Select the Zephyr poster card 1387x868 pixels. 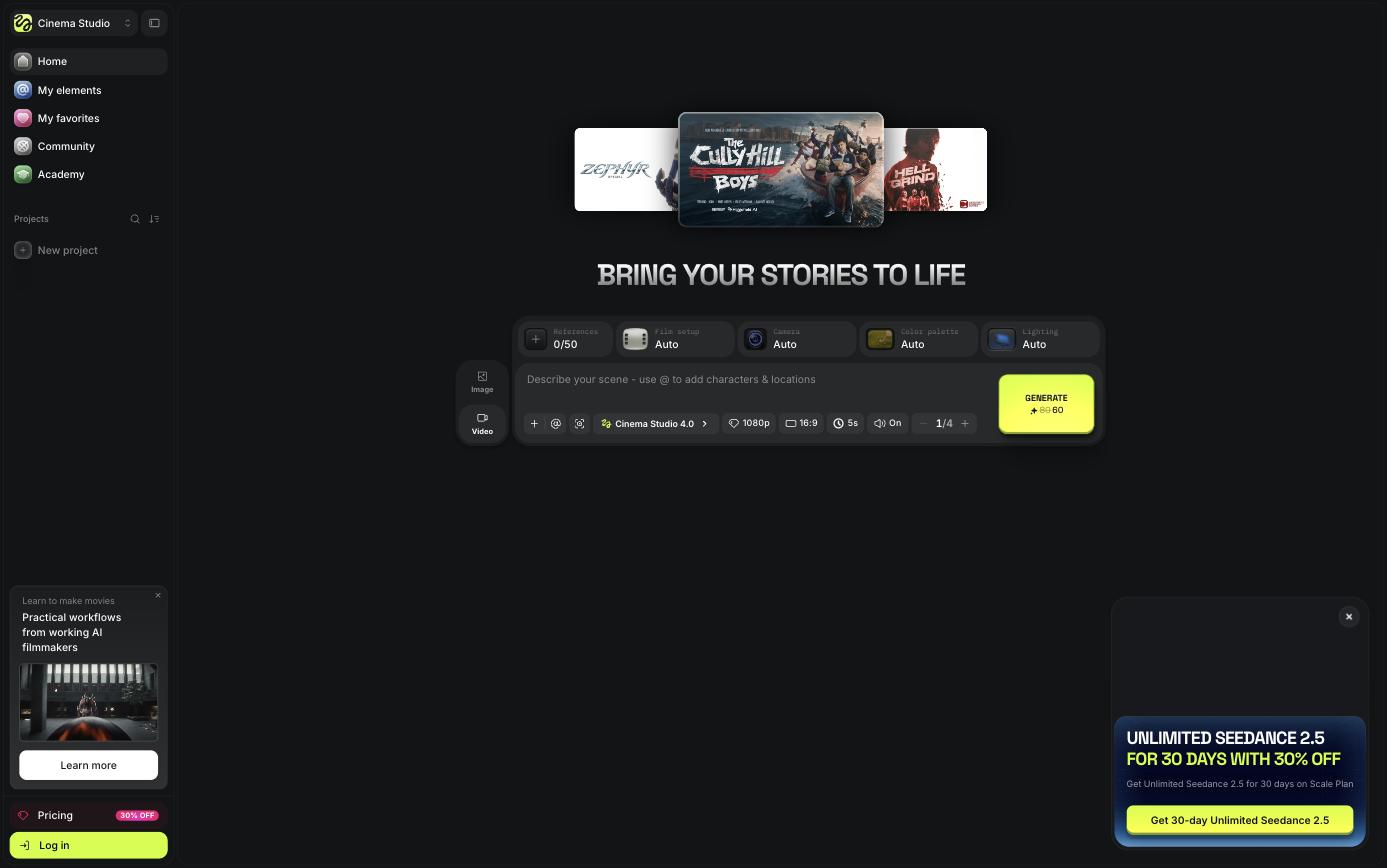pos(625,169)
